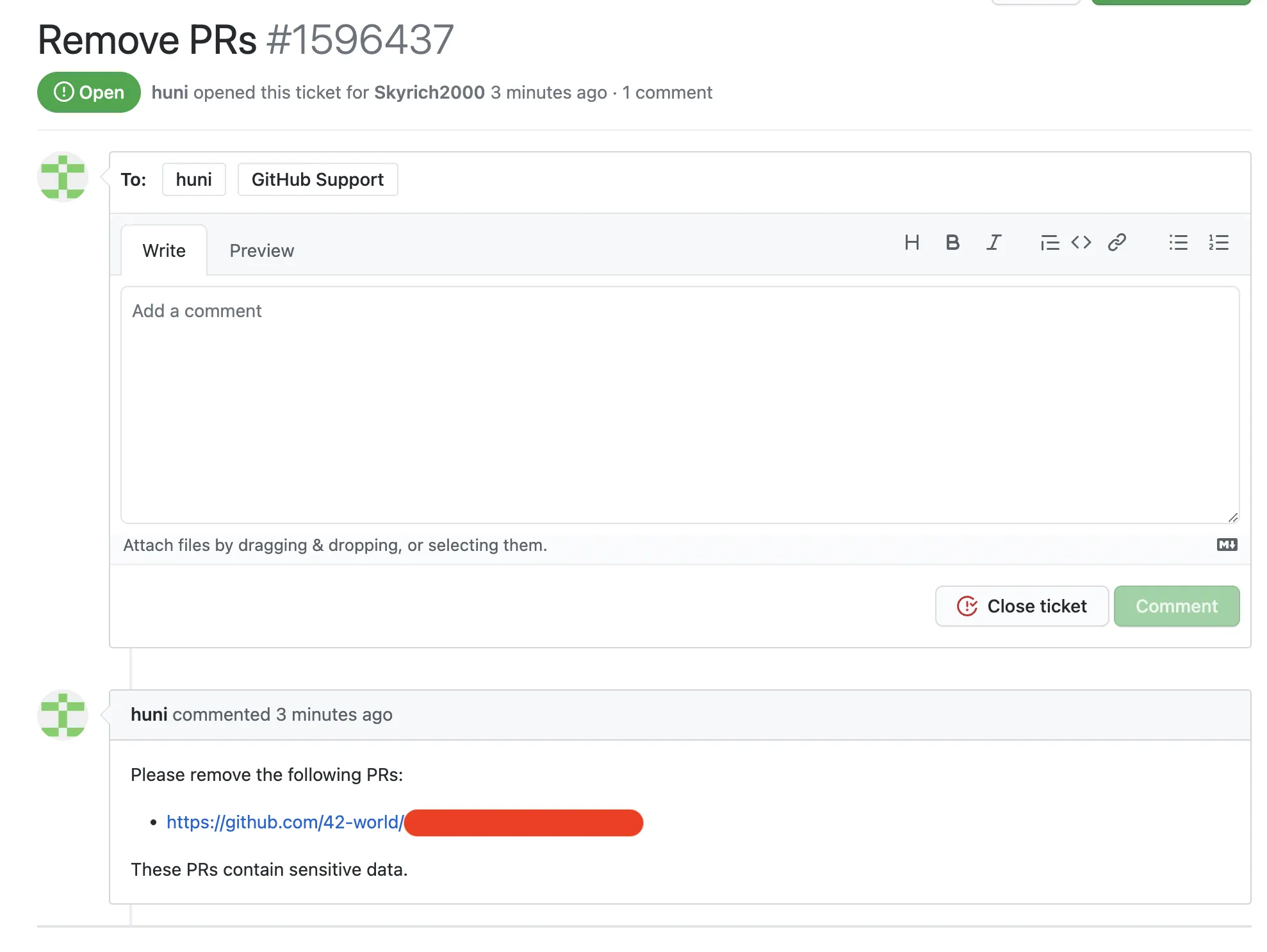Viewport: 1267px width, 952px height.
Task: Select the Write tab
Action: 164,250
